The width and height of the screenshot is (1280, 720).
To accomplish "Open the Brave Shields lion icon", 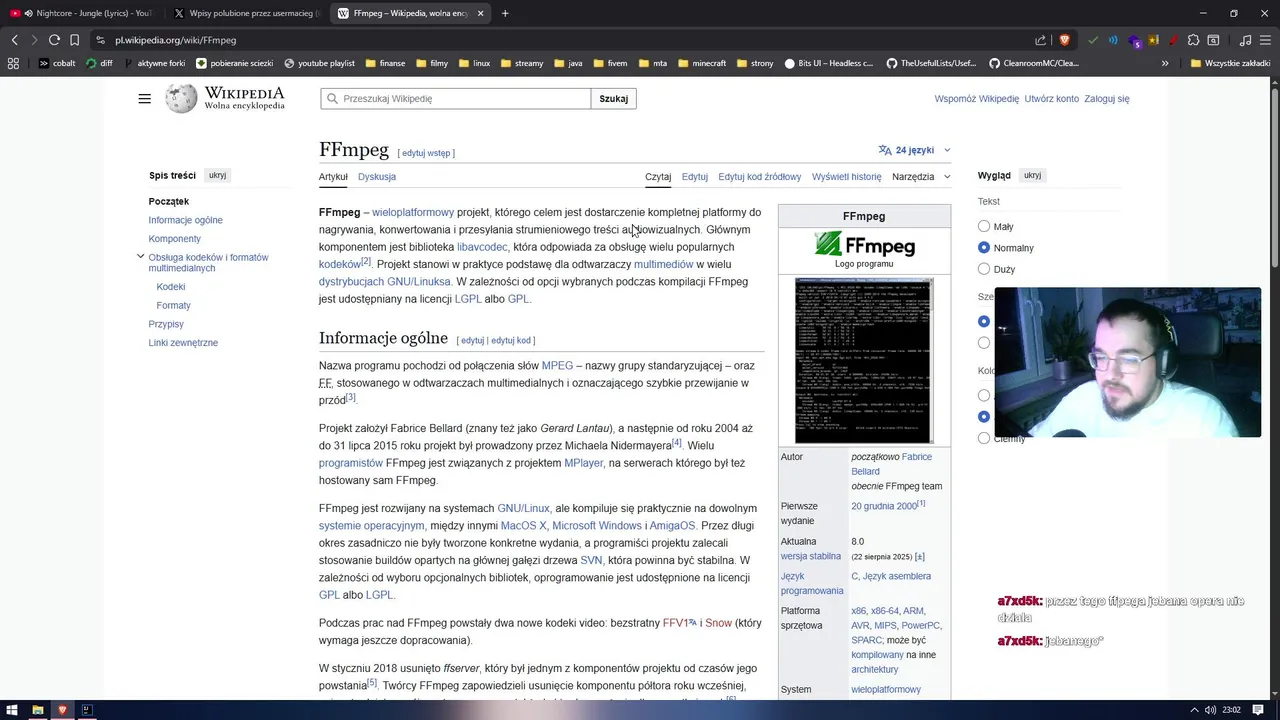I will coord(1064,40).
